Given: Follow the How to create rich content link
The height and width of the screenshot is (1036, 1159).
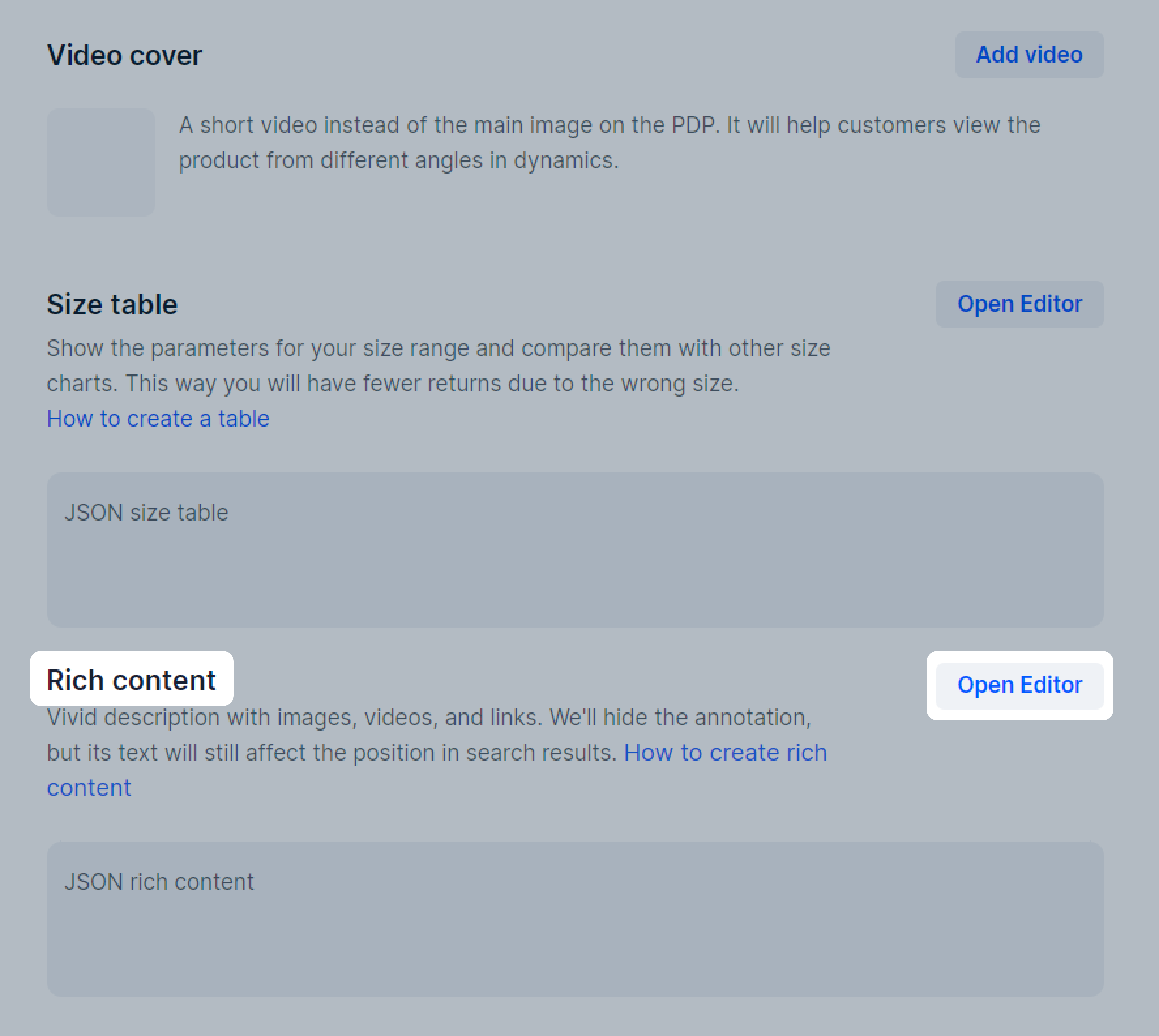Looking at the screenshot, I should (725, 753).
